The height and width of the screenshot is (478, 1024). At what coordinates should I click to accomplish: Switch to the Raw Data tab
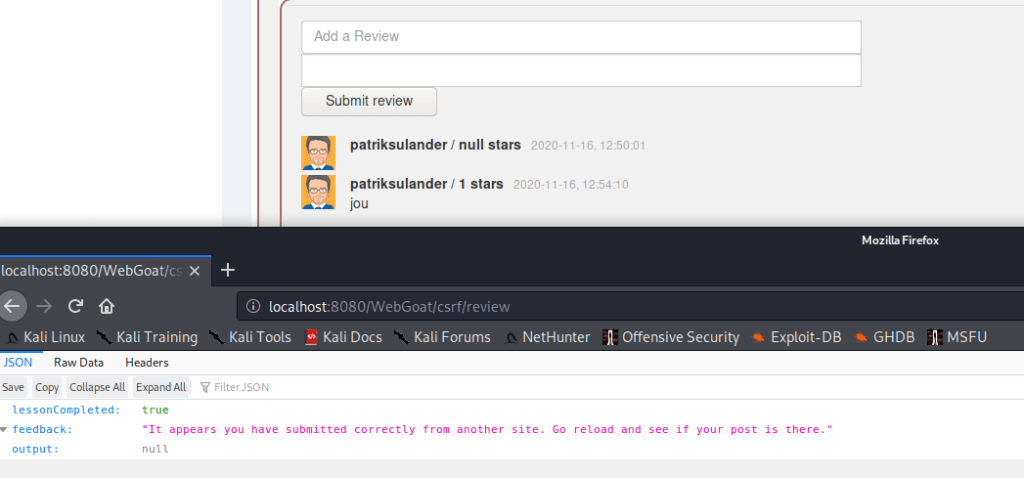point(79,363)
